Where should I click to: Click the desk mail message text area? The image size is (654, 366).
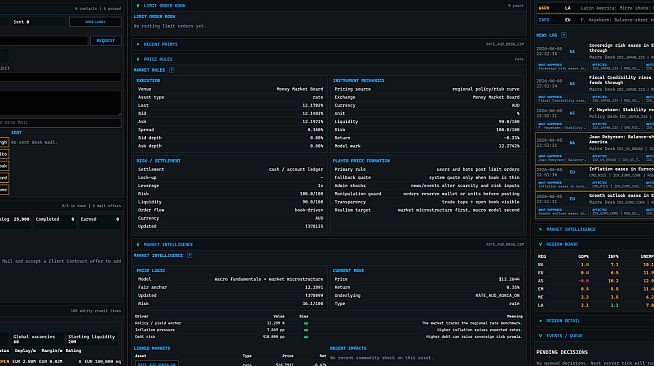click(x=60, y=103)
